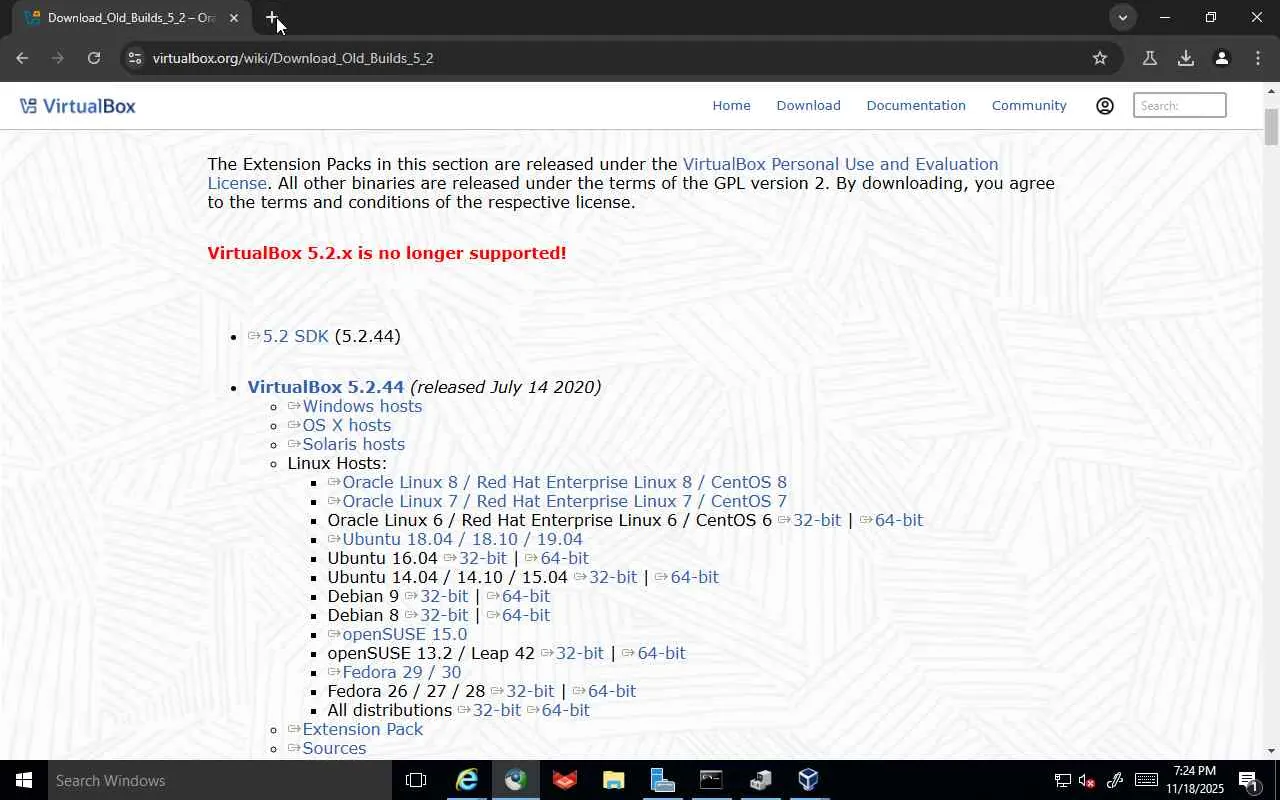Viewport: 1280px width, 800px height.
Task: Download Ubuntu 16.04 64-bit package
Action: pyautogui.click(x=557, y=558)
